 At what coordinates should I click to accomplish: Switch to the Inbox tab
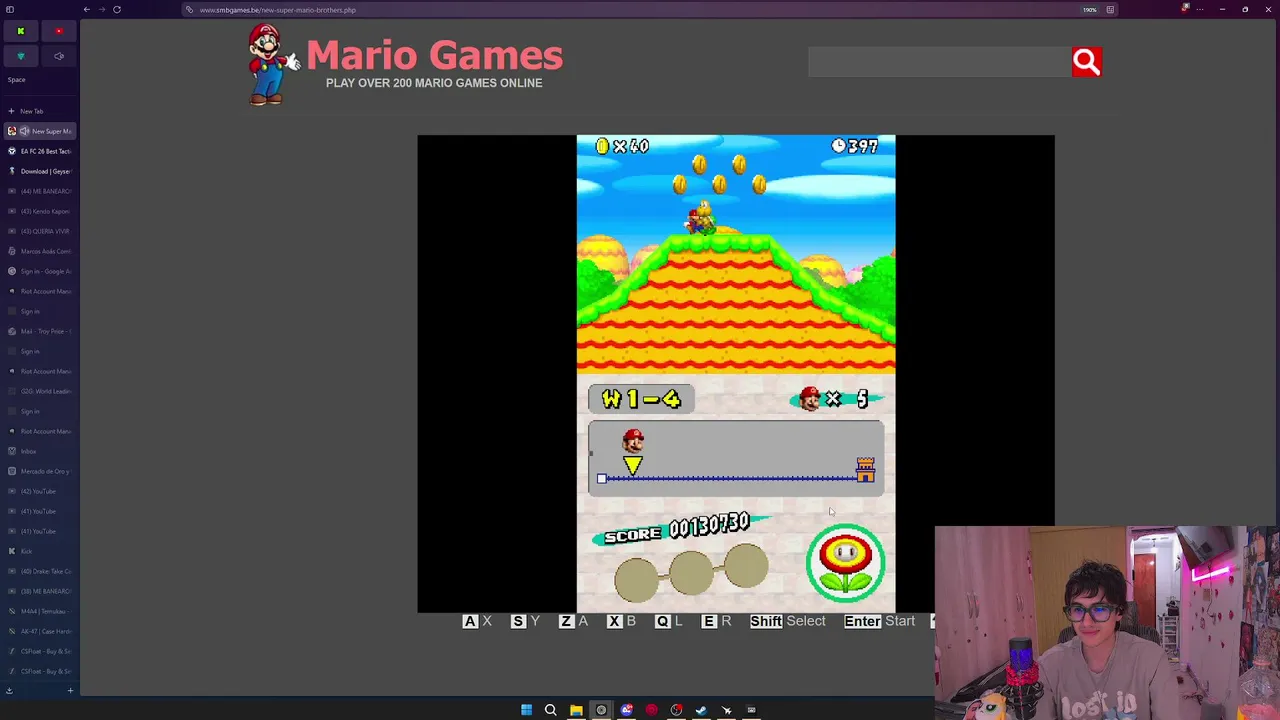pyautogui.click(x=38, y=451)
